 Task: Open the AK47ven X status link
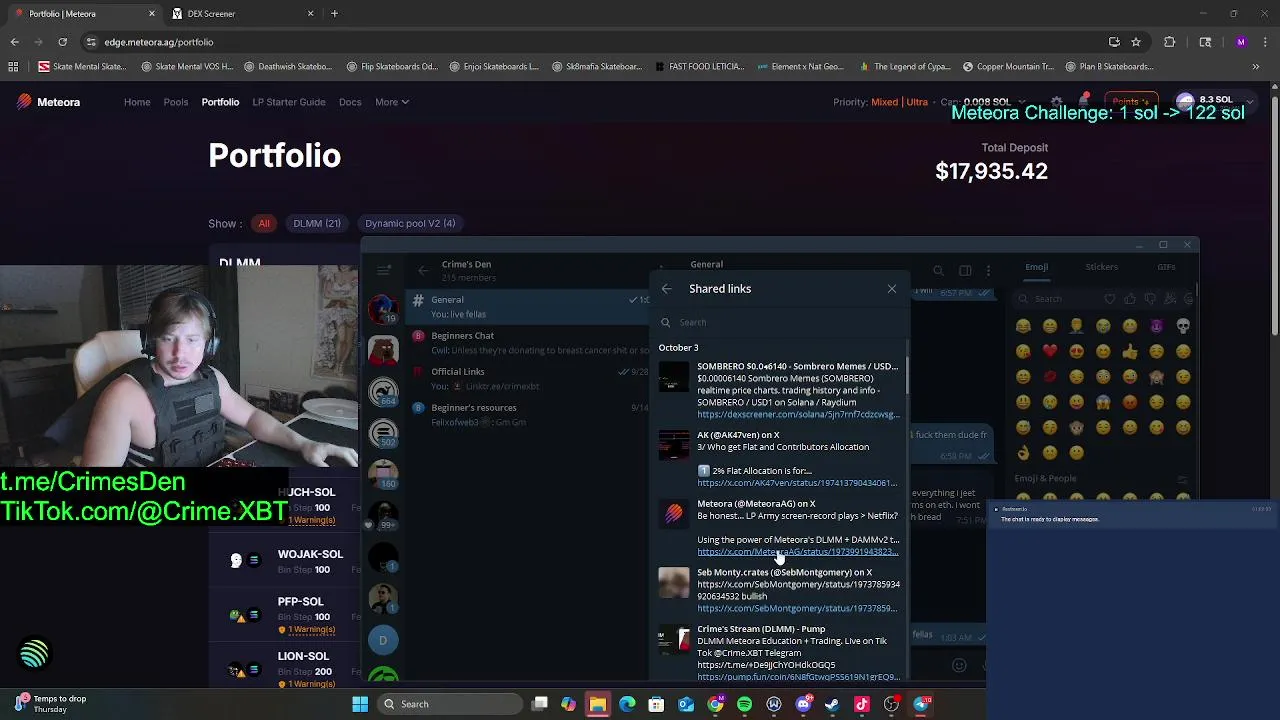pos(797,483)
